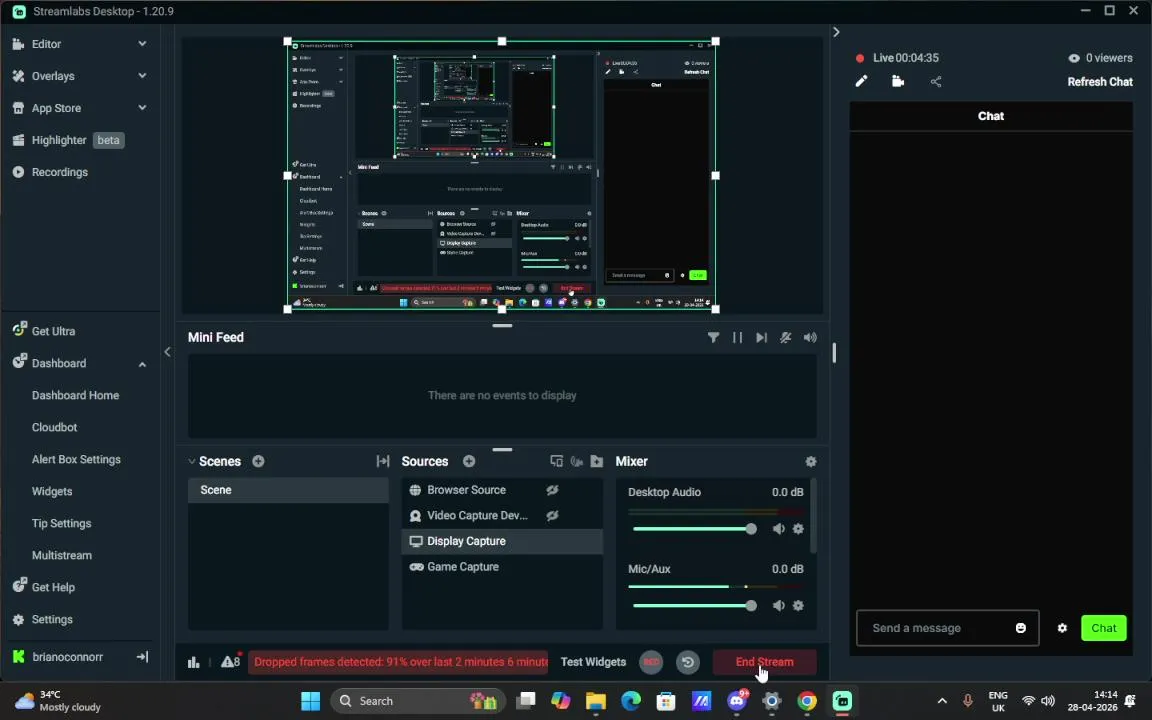Open the edit stream info pencil icon

click(x=861, y=82)
